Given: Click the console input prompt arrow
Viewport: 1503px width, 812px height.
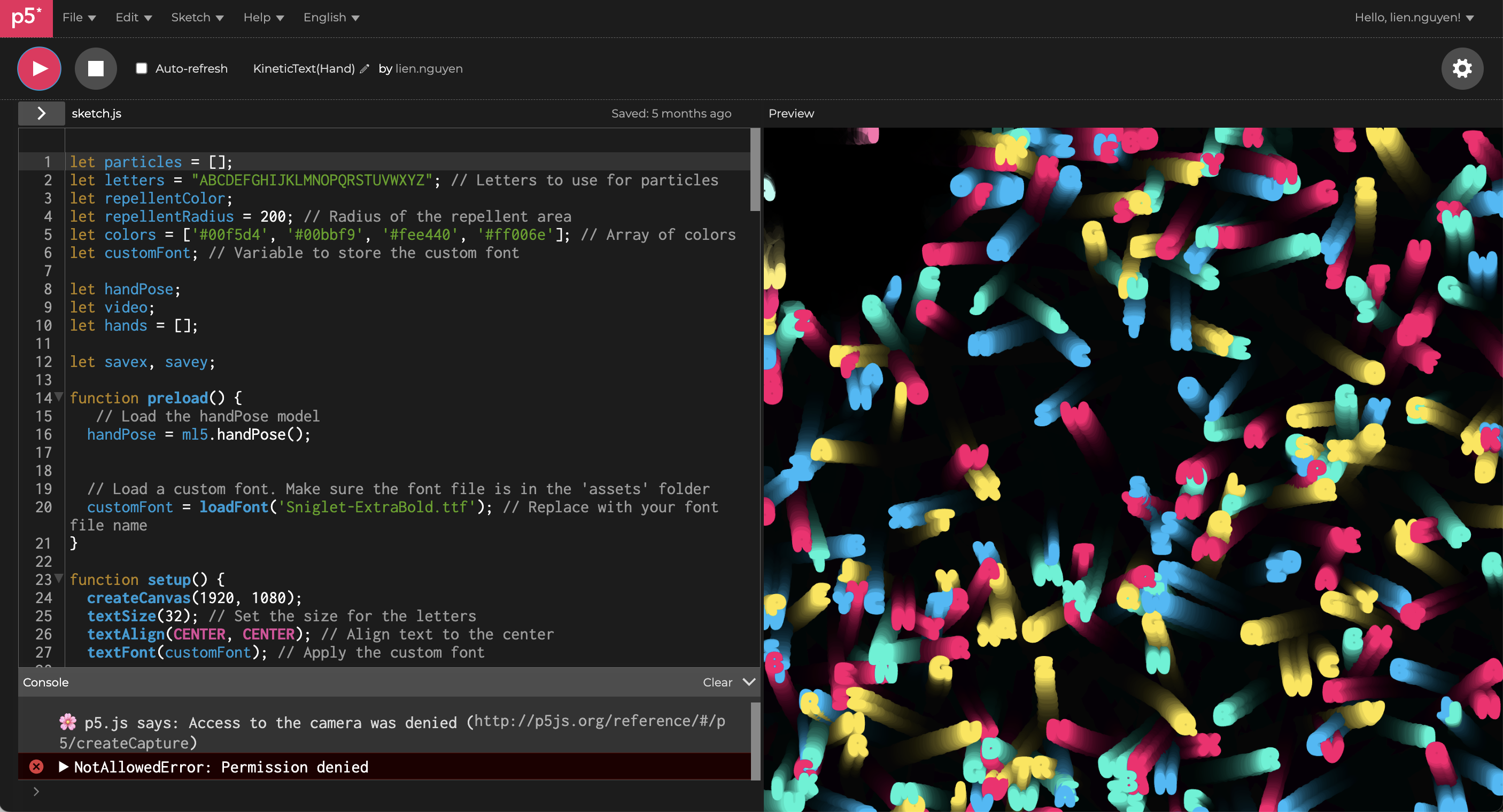Looking at the screenshot, I should 36,792.
